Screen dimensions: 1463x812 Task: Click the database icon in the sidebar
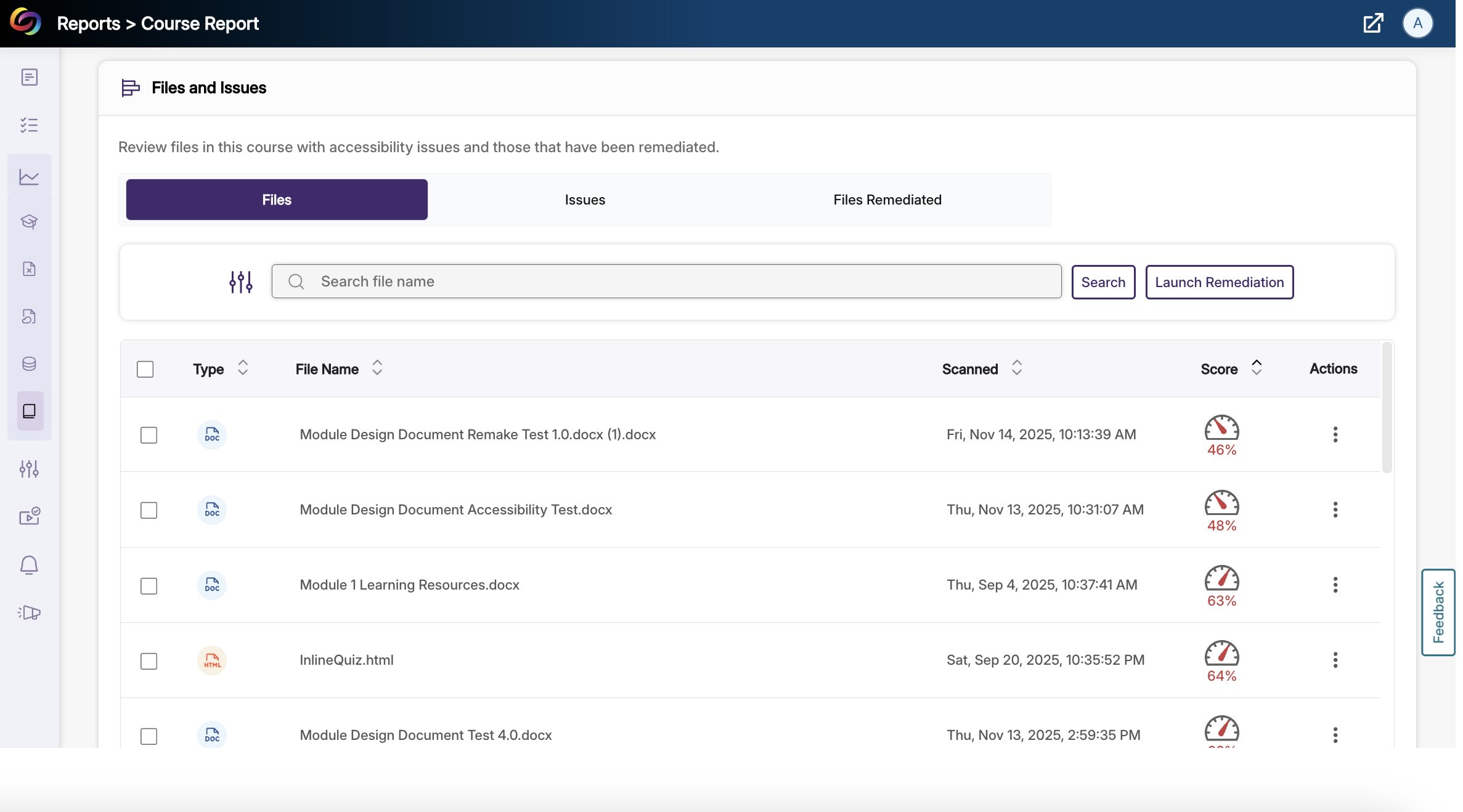(29, 363)
